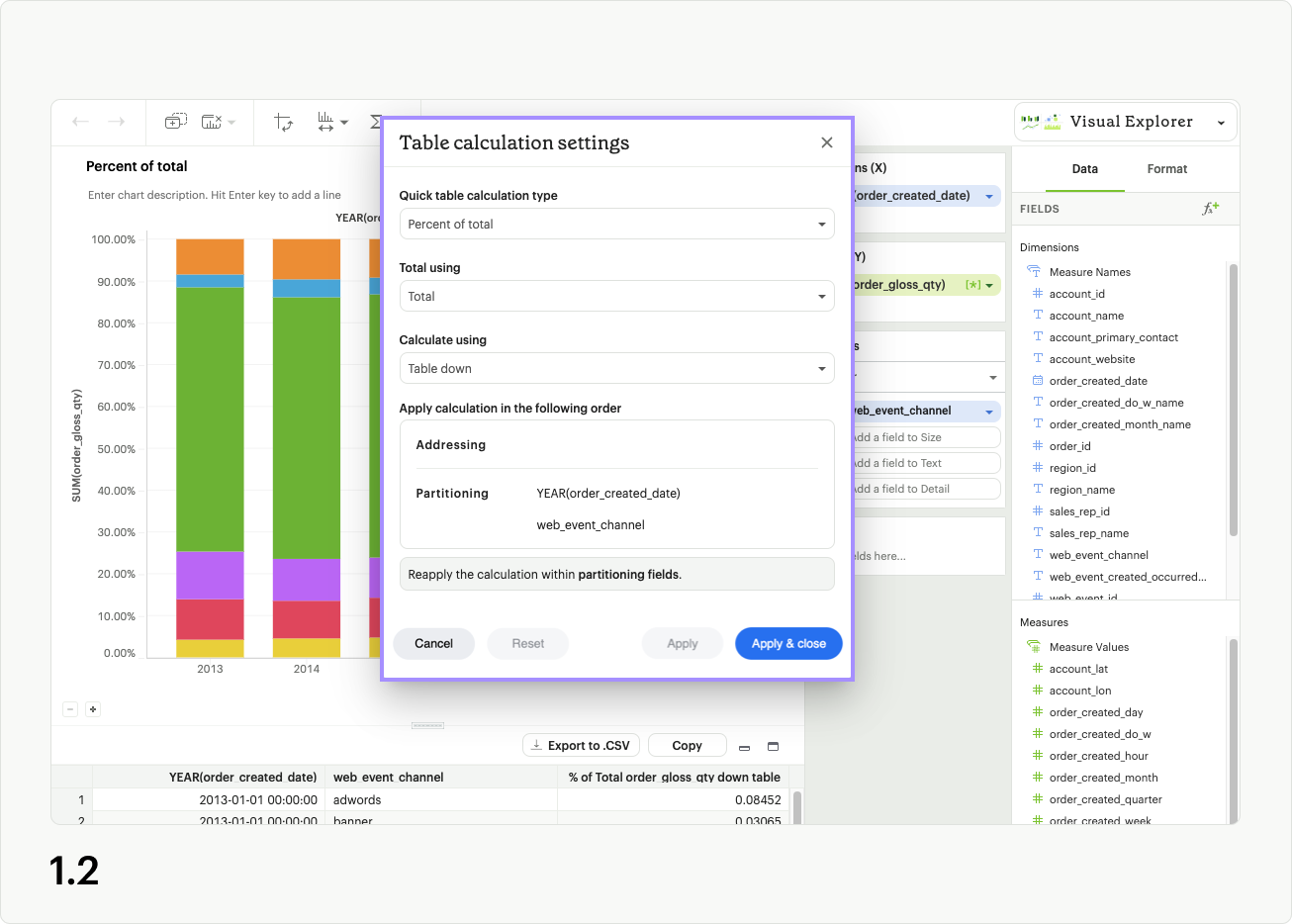Click the back navigation arrow
This screenshot has width=1292, height=924.
point(80,121)
